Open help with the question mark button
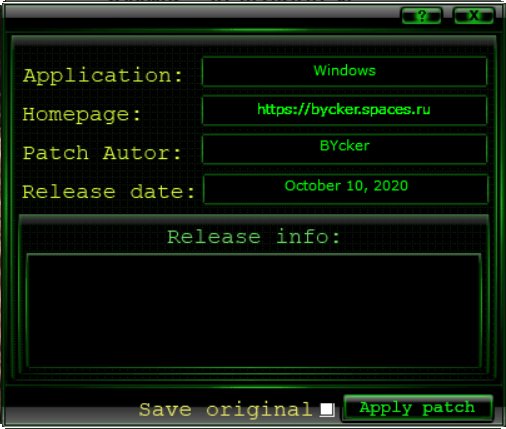Screen dimensions: 506x429 click(421, 15)
